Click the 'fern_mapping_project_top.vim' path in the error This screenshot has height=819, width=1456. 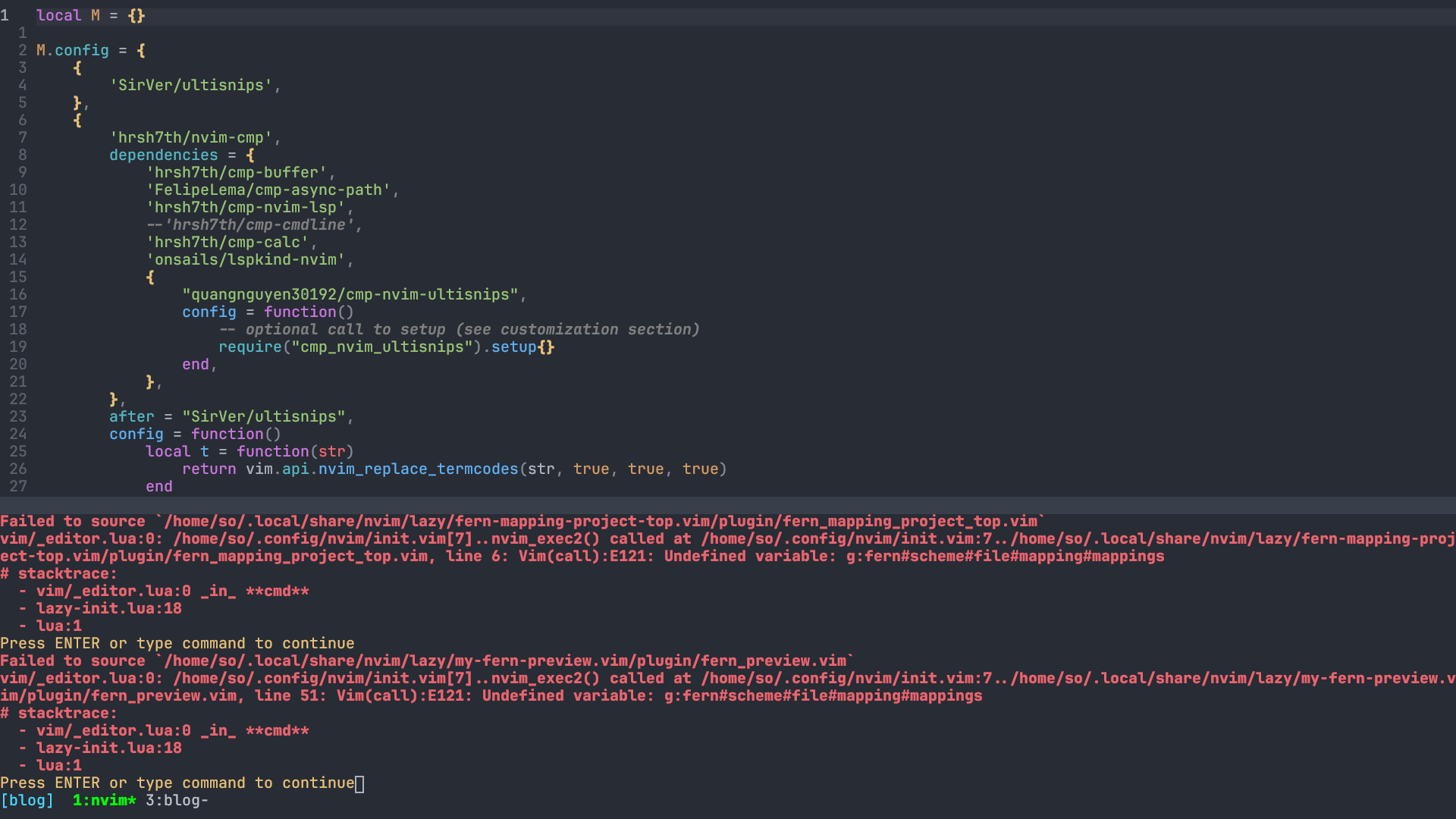click(910, 521)
